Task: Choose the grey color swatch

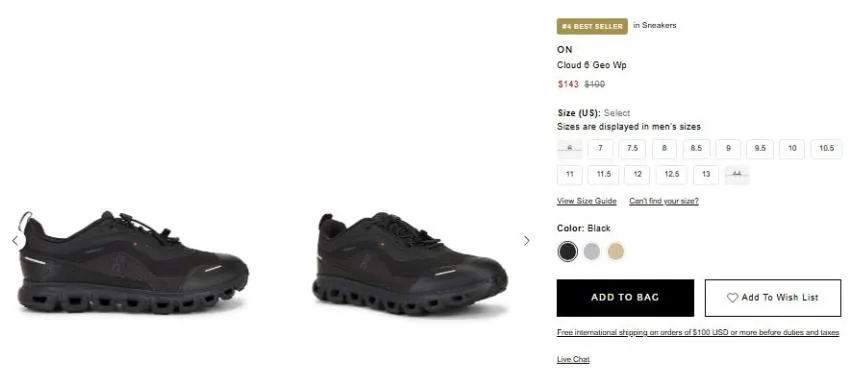Action: (591, 251)
